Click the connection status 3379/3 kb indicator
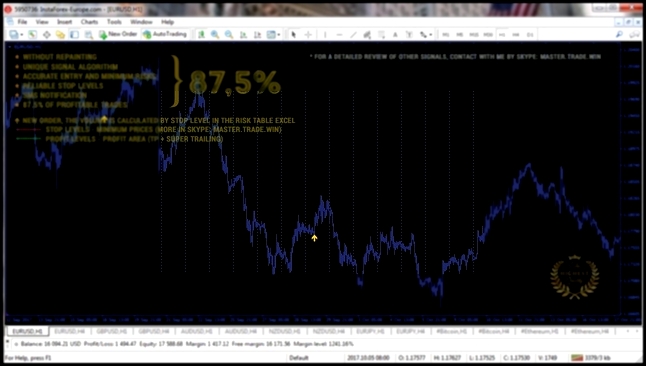Screen dimensions: 646x366 pyautogui.click(x=590, y=358)
